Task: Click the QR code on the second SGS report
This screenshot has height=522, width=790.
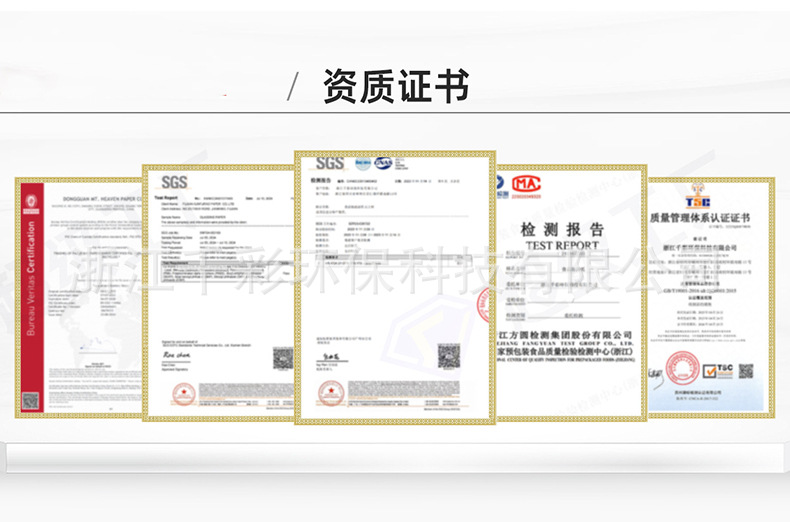Action: pyautogui.click(x=283, y=358)
